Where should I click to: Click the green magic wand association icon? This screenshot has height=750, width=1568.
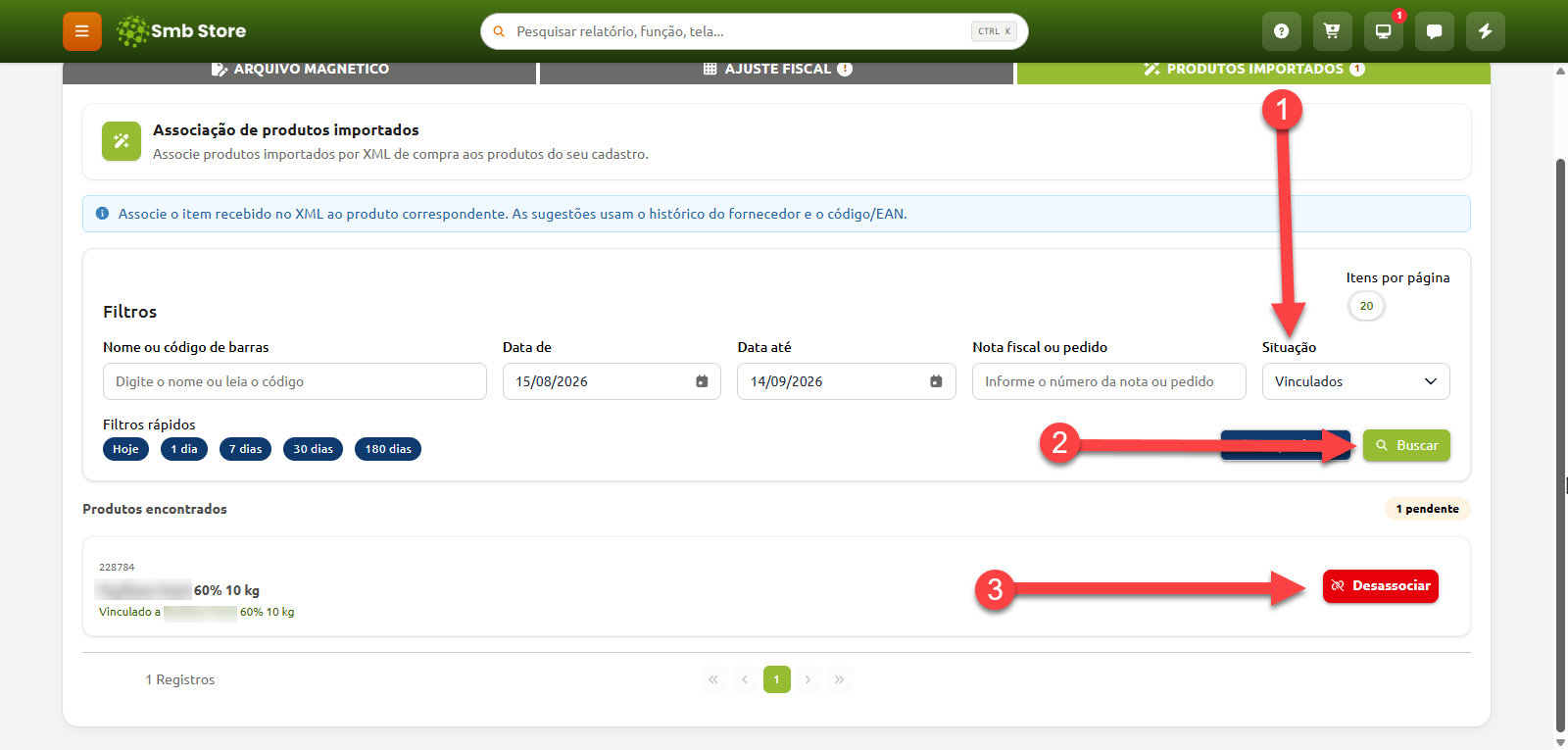click(122, 141)
